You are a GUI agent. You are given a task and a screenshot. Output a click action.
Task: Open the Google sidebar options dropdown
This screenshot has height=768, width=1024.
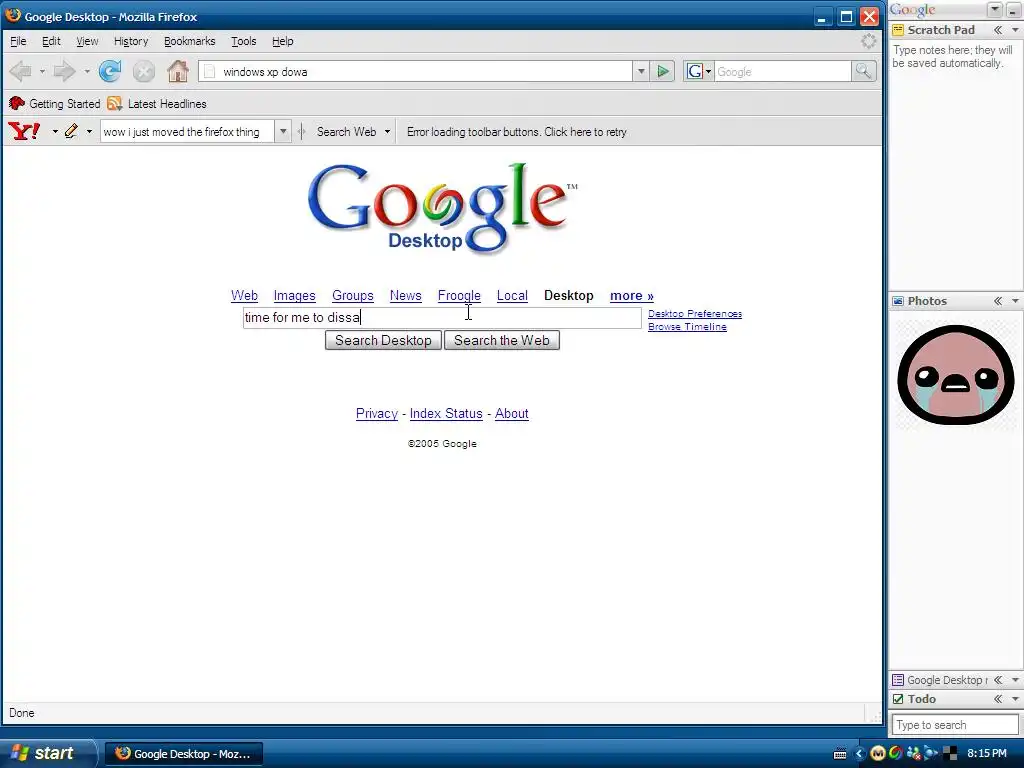pos(995,10)
